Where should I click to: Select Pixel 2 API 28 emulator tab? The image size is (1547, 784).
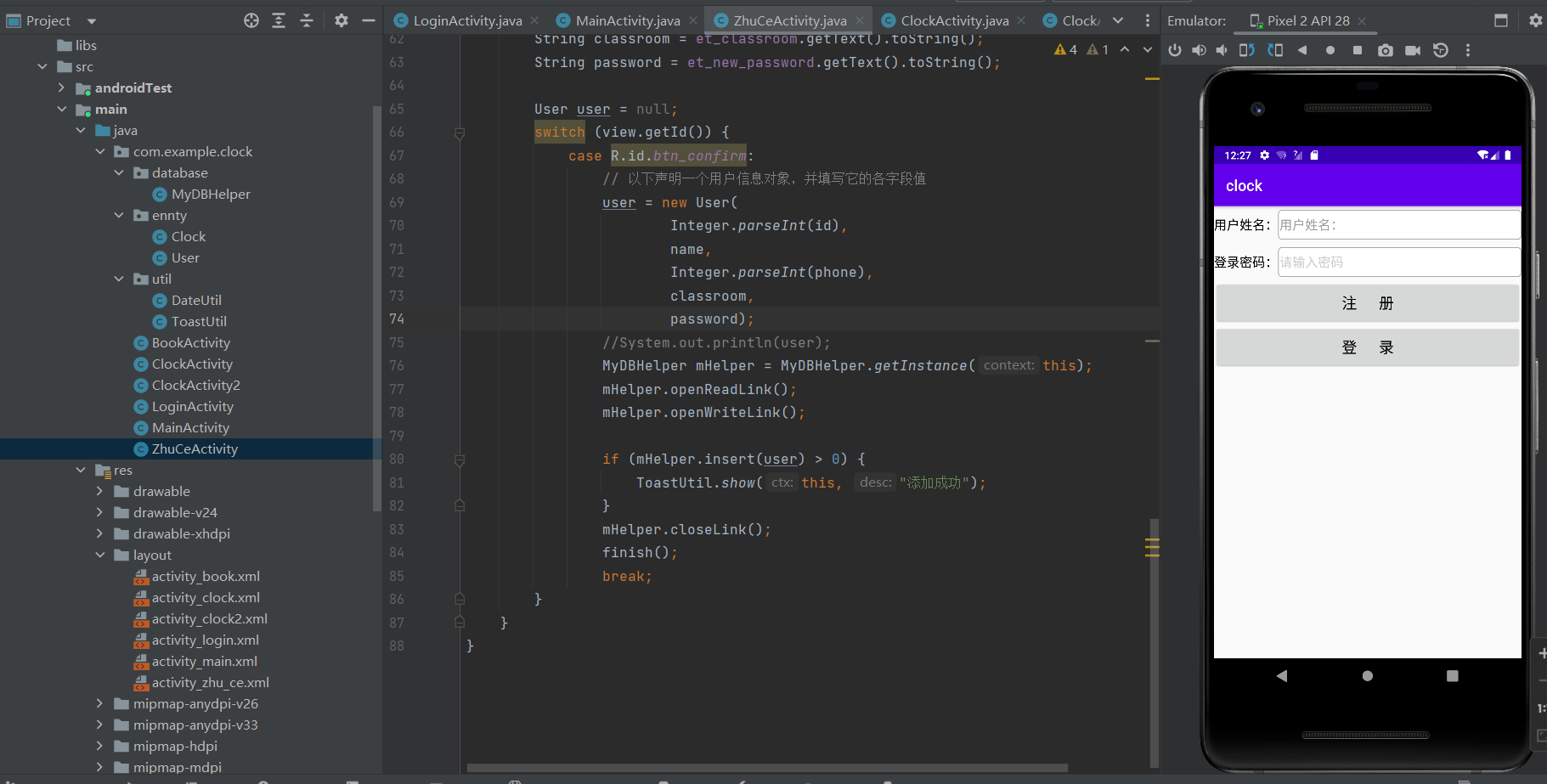pyautogui.click(x=1308, y=20)
